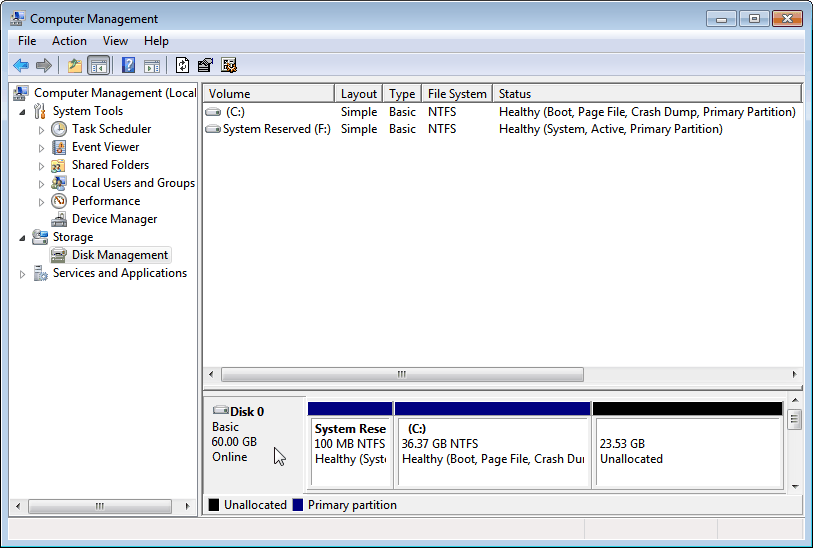
Task: Click the Refresh toolbar icon
Action: (183, 65)
